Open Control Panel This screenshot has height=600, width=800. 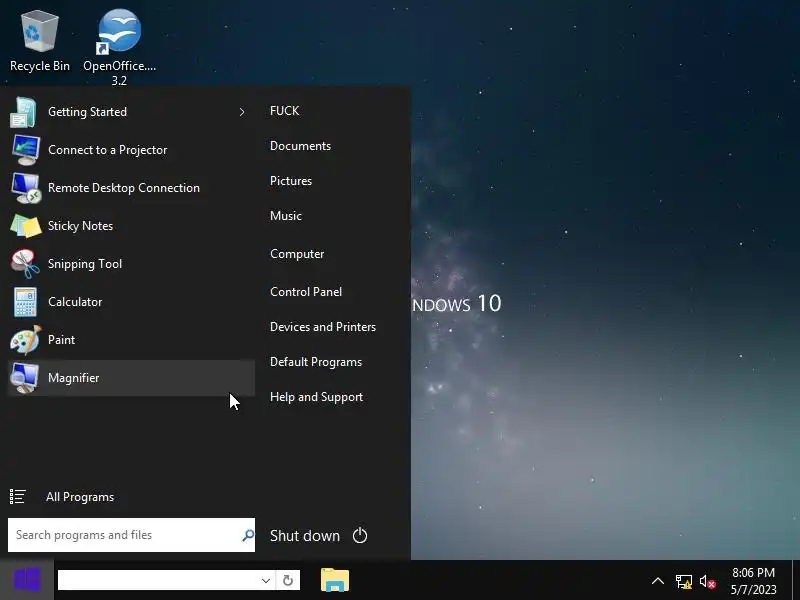point(306,292)
